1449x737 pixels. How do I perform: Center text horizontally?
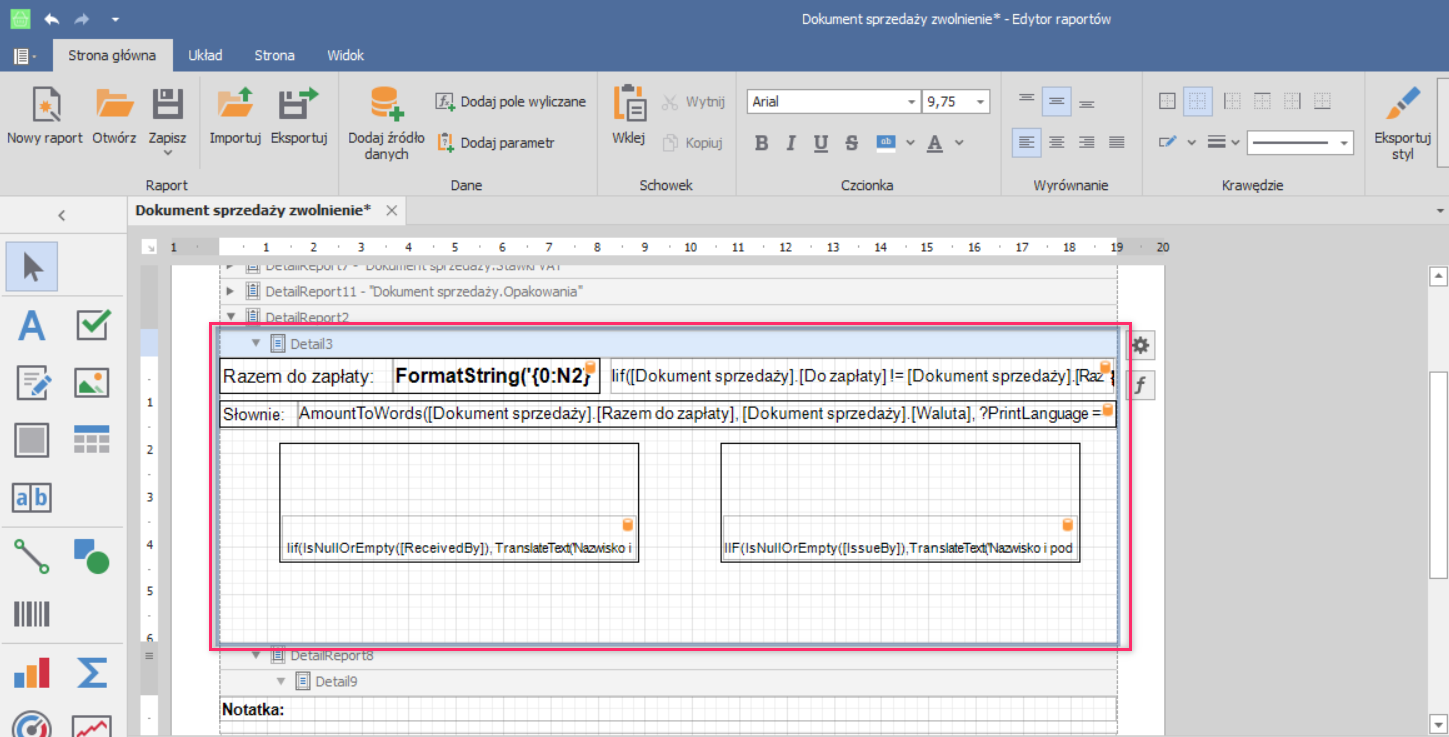point(1057,143)
